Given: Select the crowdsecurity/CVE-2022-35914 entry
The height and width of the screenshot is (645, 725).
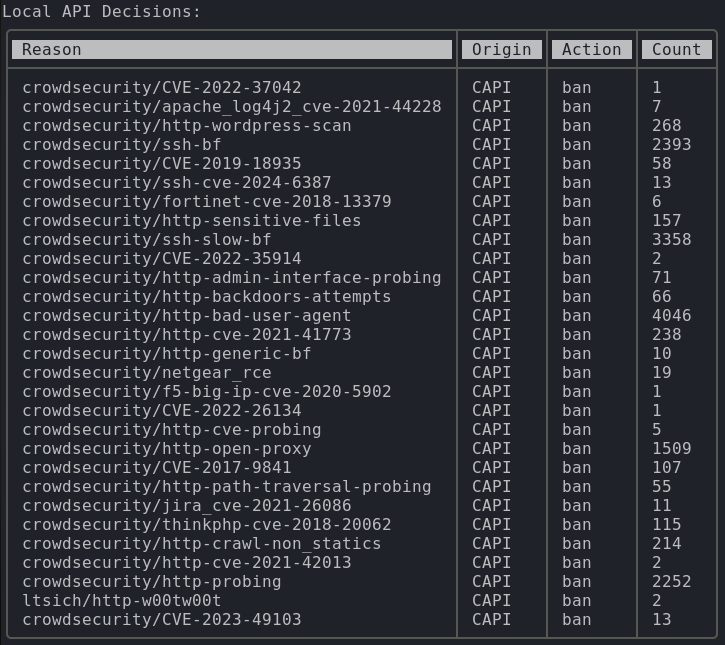Looking at the screenshot, I should (162, 258).
